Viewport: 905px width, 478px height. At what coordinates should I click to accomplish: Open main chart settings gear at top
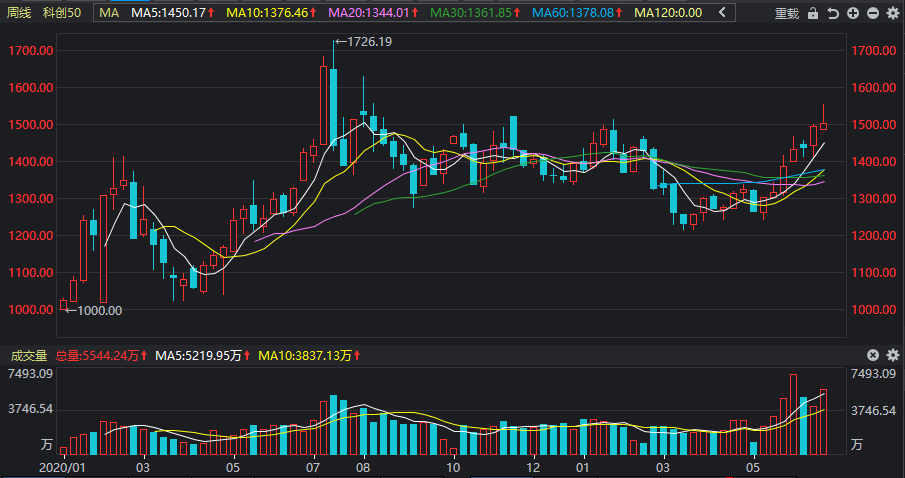(893, 13)
